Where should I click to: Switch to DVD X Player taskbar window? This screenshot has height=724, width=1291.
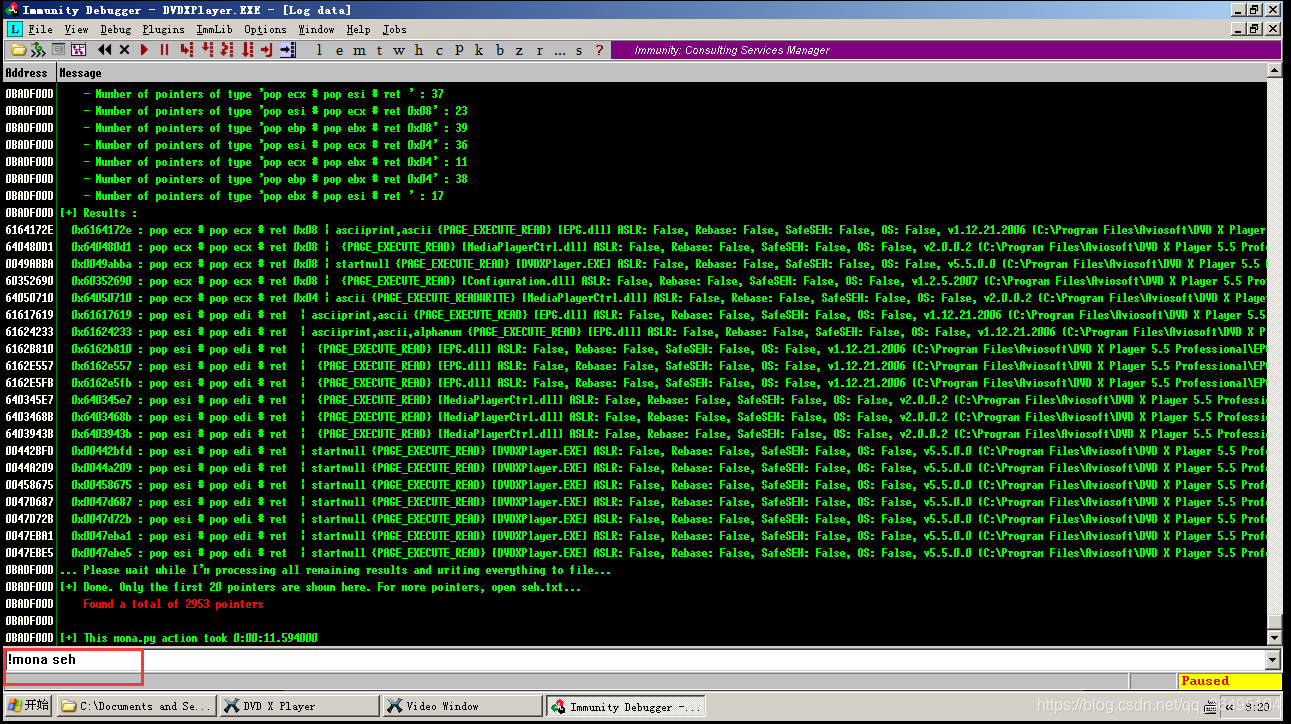(299, 706)
